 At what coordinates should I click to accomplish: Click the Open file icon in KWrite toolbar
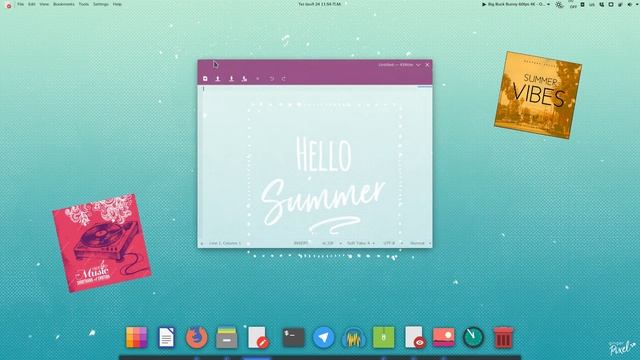click(x=218, y=78)
